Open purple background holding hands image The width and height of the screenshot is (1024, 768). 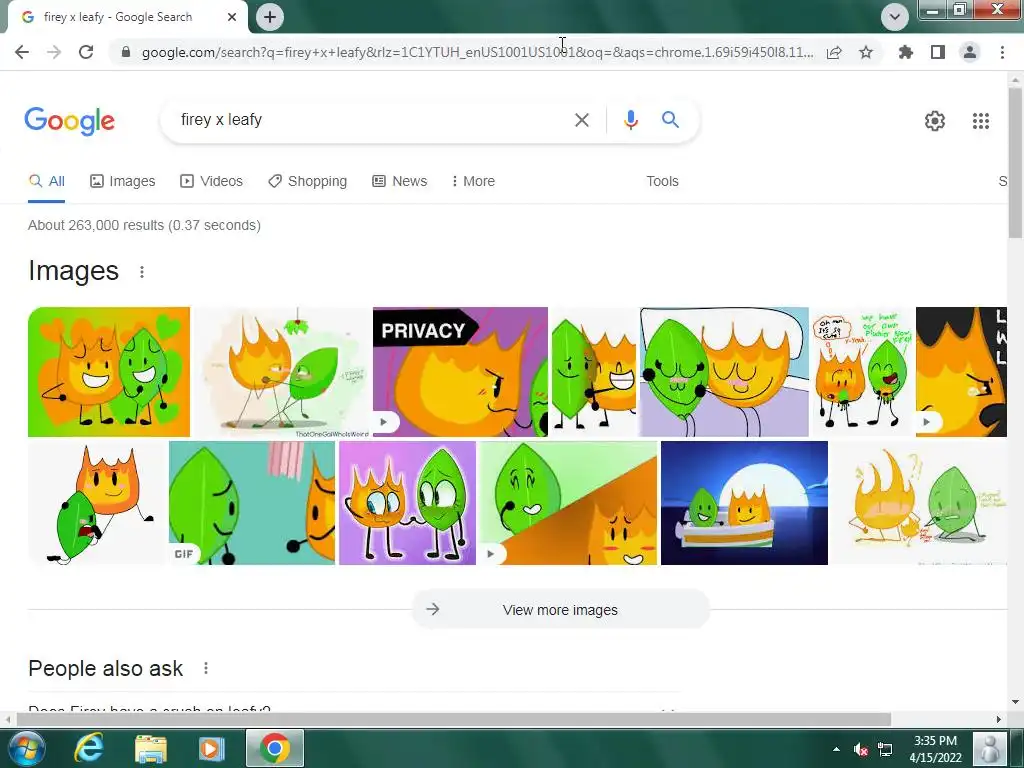point(408,503)
